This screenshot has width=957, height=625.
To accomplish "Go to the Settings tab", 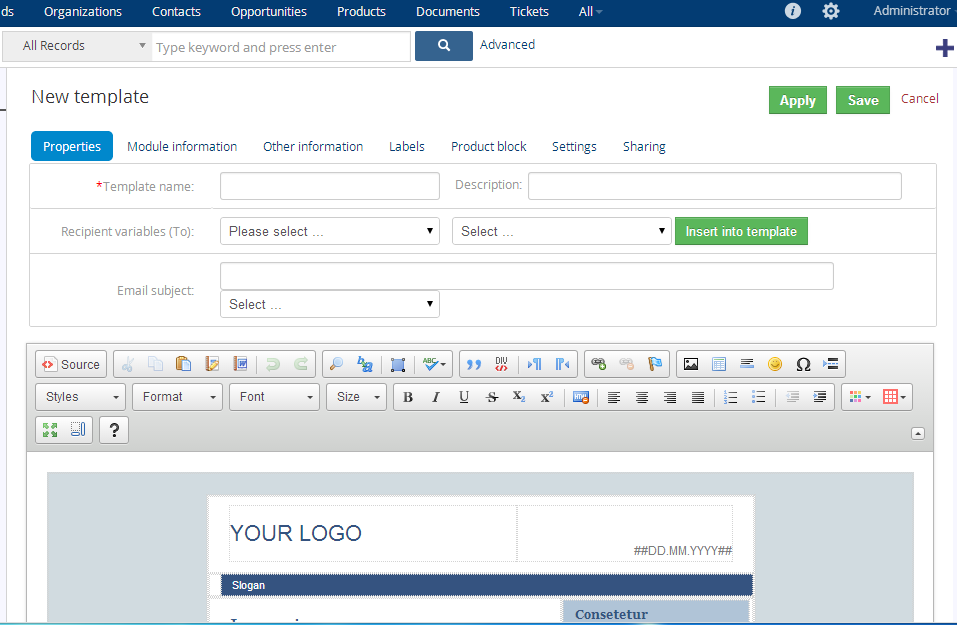I will (574, 146).
